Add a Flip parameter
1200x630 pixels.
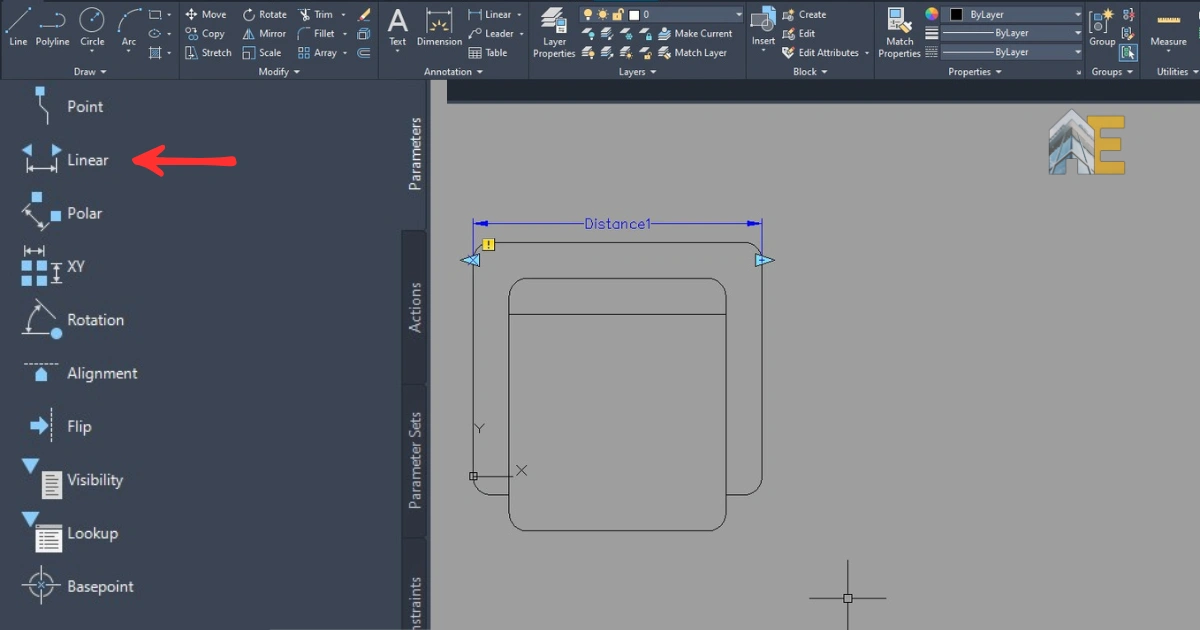click(x=79, y=427)
